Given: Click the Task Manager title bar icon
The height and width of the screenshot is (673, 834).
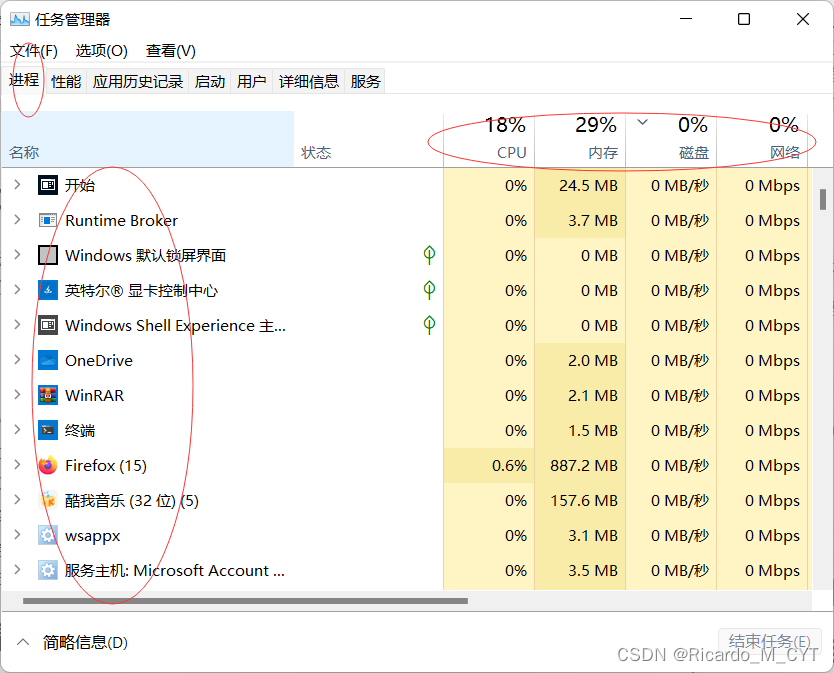Looking at the screenshot, I should click(x=20, y=20).
